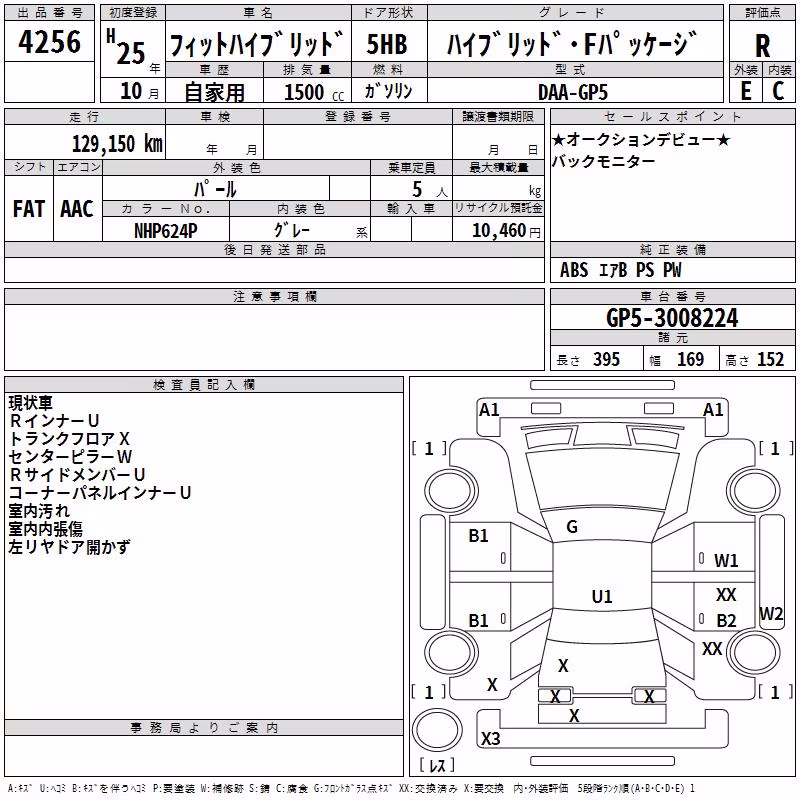Click the mileage value 129,150 km
The image size is (800, 800).
[x=117, y=144]
